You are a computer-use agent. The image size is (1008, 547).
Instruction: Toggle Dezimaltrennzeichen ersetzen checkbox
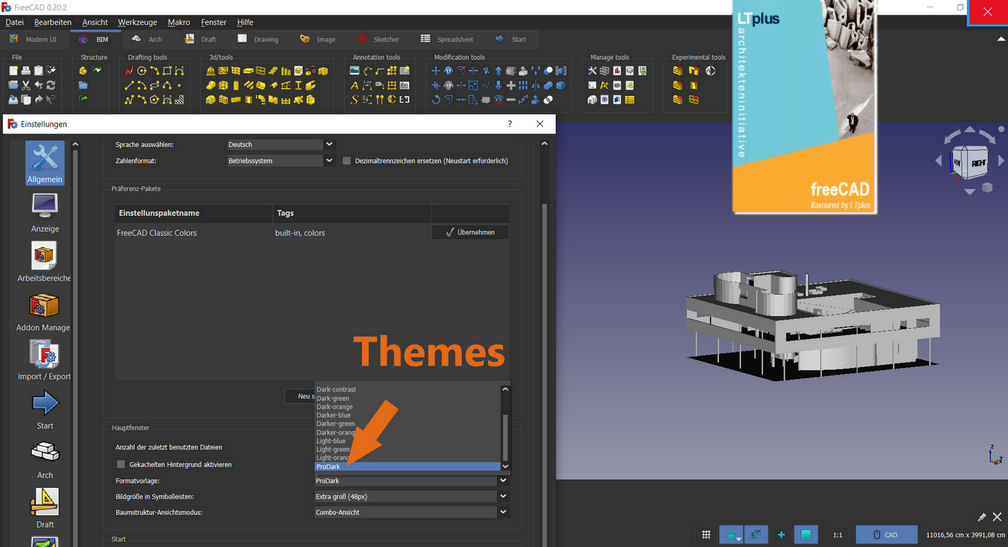pyautogui.click(x=346, y=161)
